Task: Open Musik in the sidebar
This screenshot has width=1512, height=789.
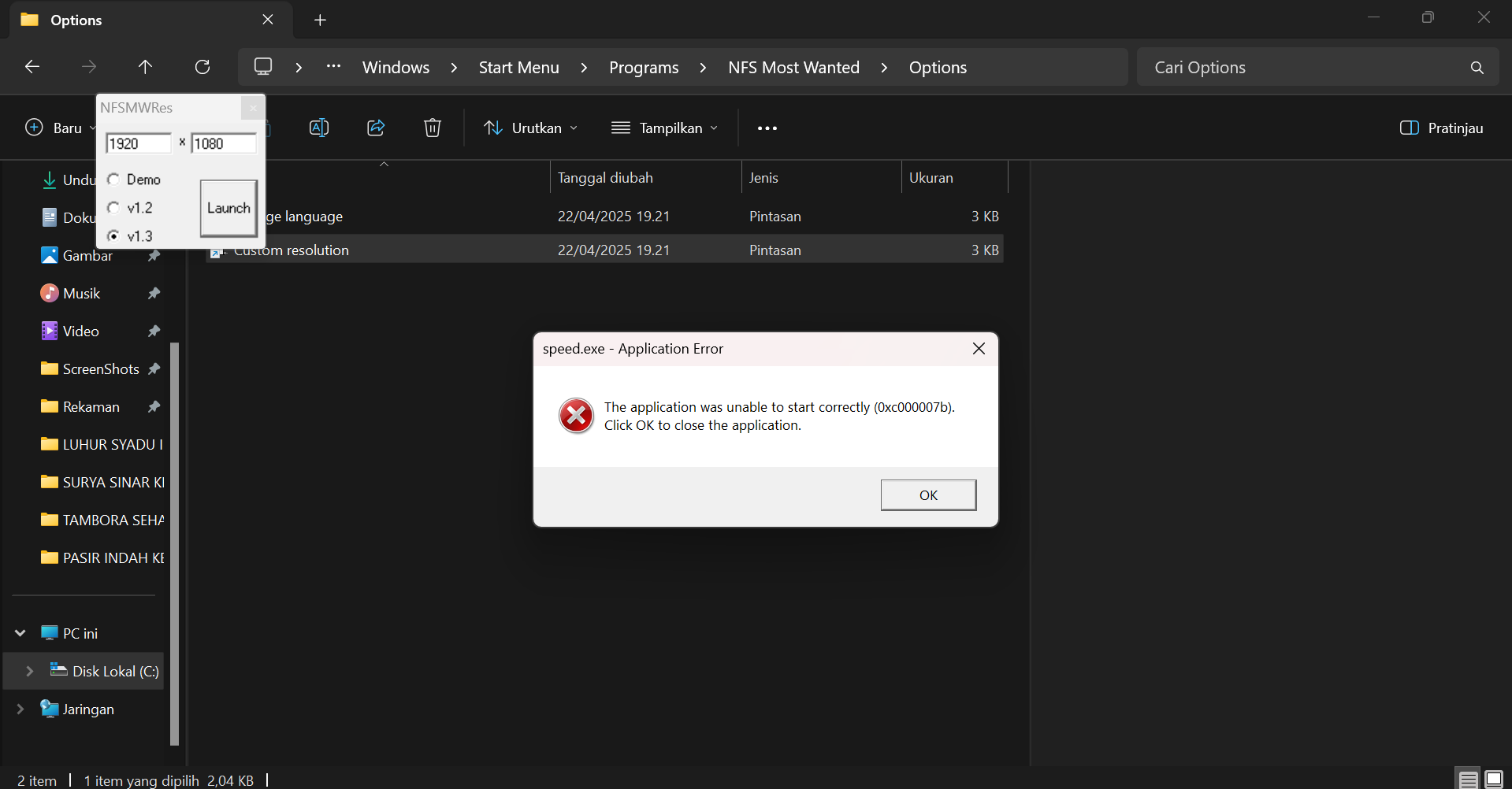Action: pos(81,294)
